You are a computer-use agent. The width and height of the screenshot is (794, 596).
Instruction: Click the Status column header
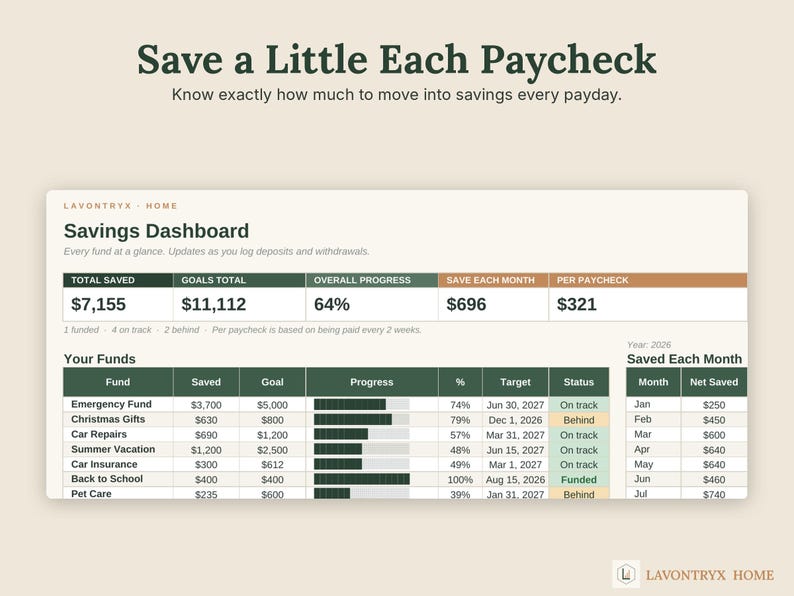(579, 382)
